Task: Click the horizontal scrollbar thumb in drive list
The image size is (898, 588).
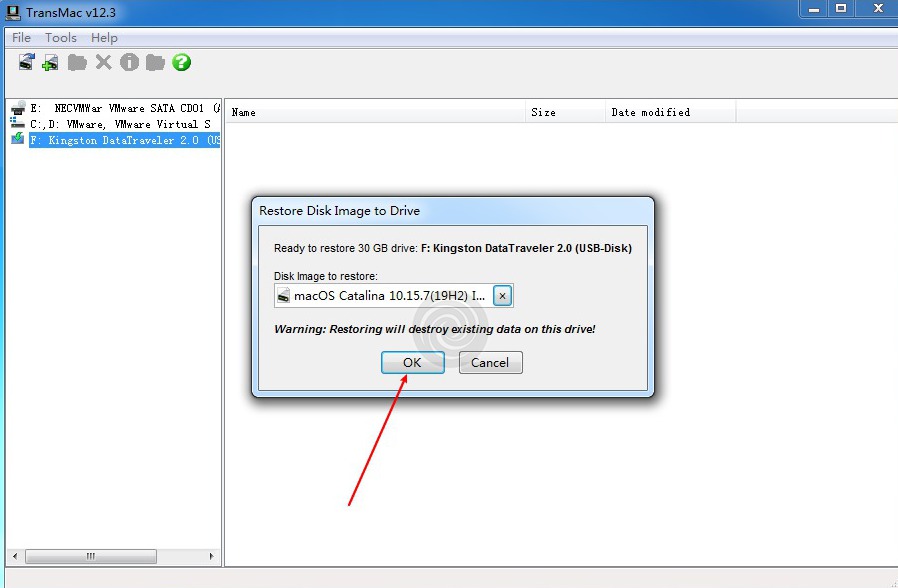Action: point(90,556)
